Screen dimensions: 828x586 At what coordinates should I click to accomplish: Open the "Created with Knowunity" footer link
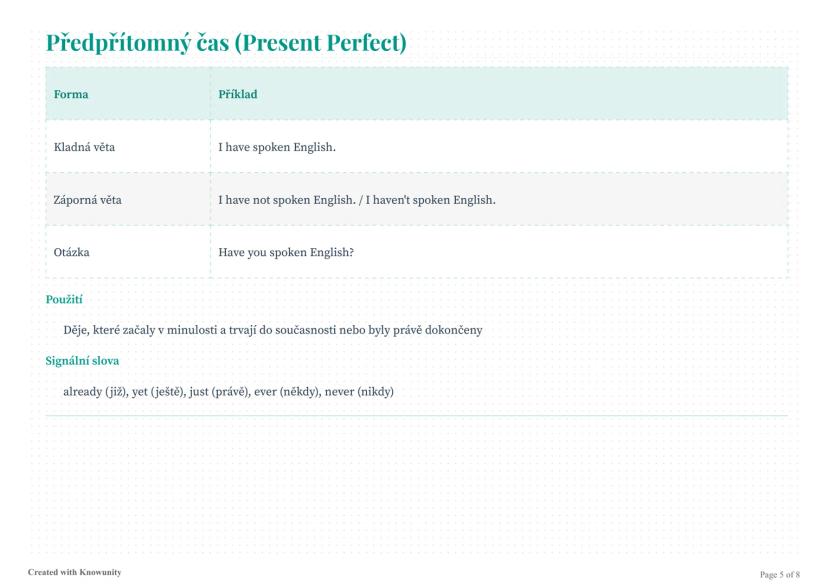click(x=75, y=572)
